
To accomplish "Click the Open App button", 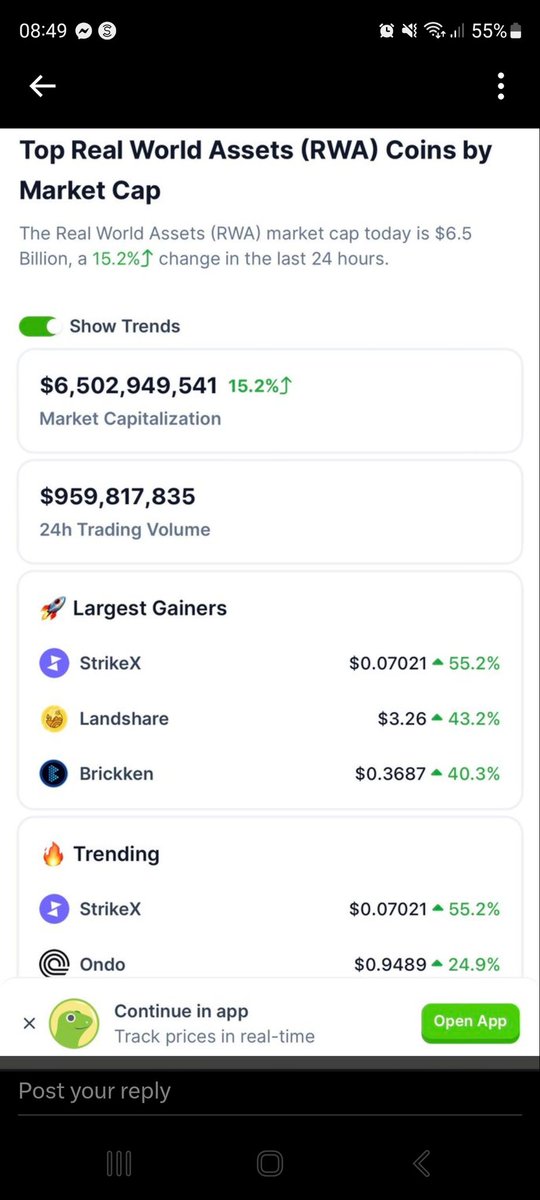I will [x=470, y=1022].
